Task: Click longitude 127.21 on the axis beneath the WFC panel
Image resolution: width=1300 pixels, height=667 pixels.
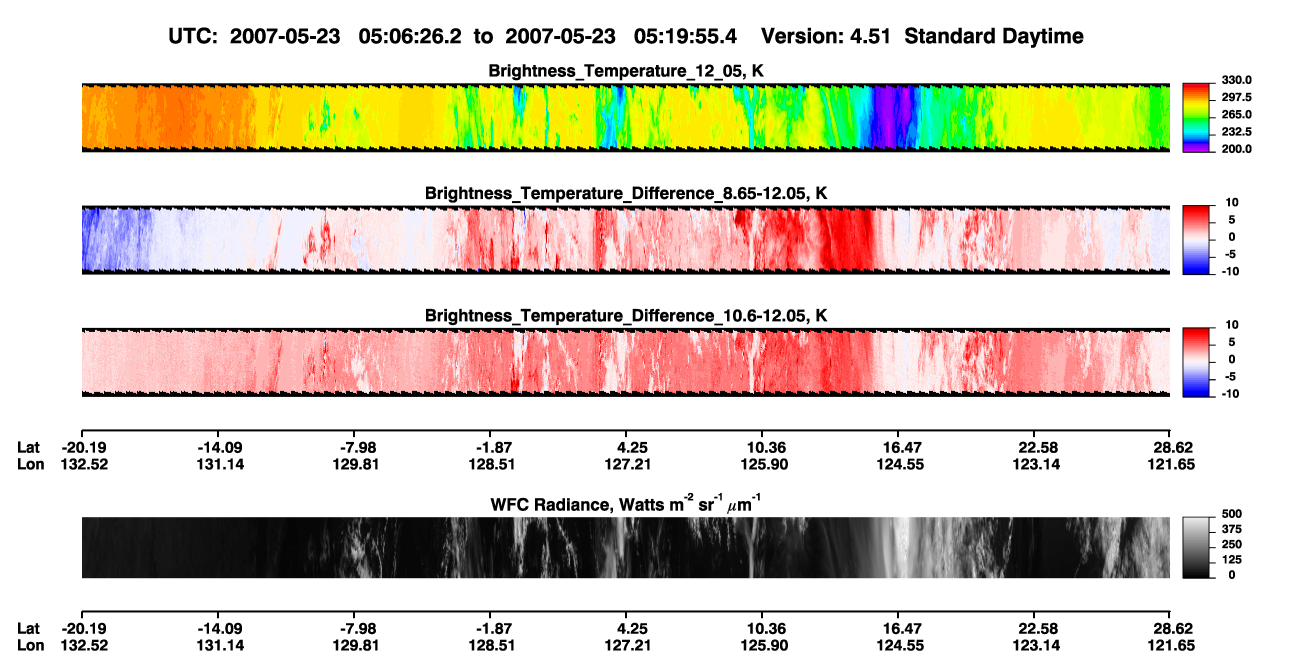Action: (626, 645)
